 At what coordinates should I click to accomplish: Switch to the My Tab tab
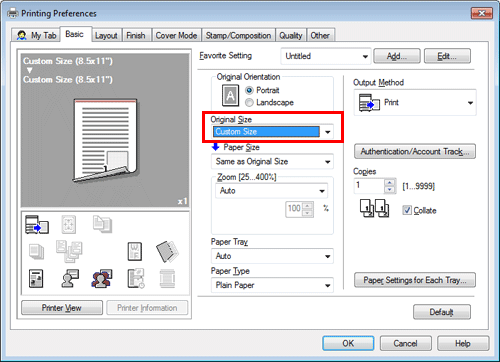click(36, 35)
